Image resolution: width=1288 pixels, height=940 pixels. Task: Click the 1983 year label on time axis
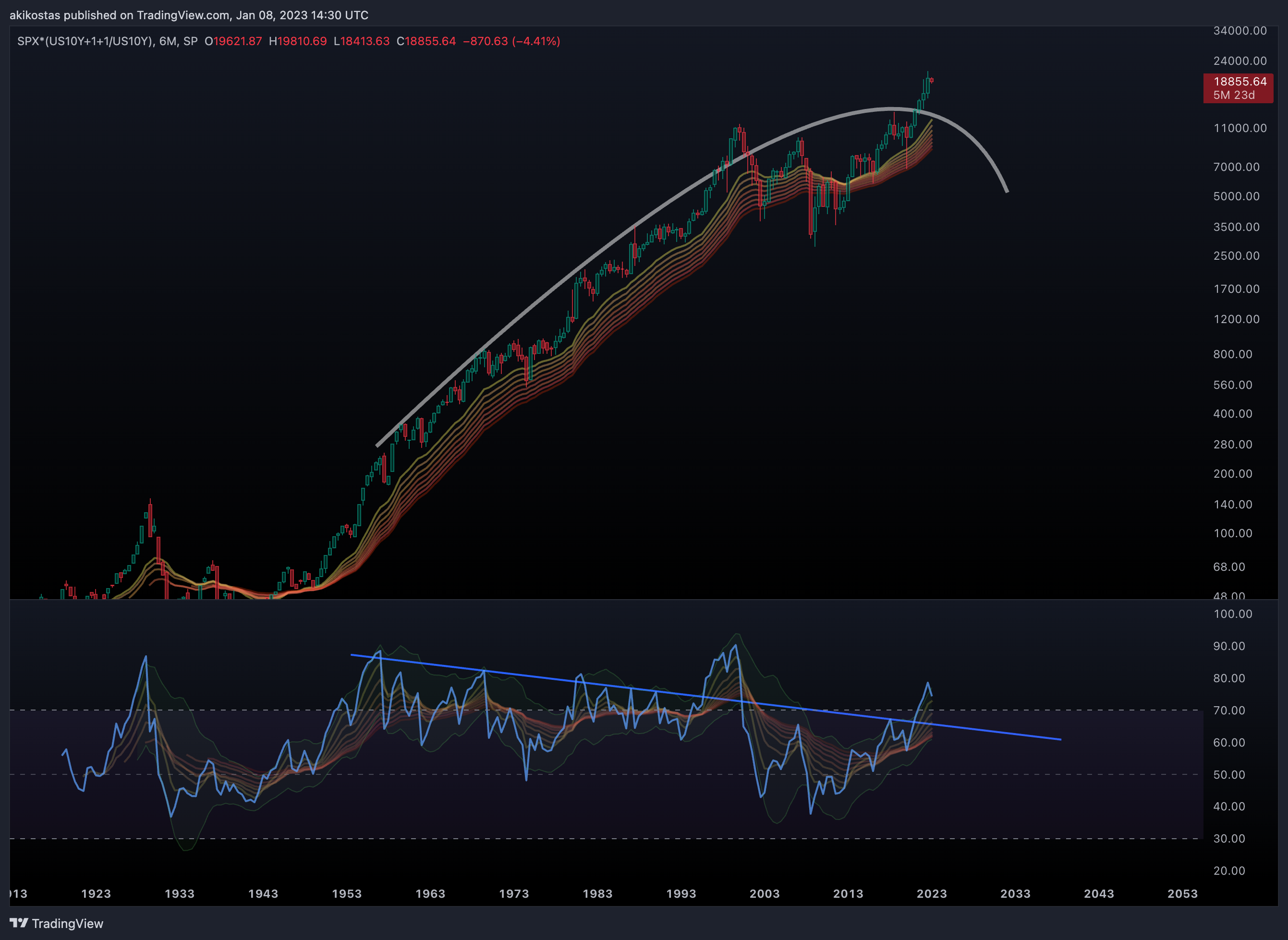597,894
